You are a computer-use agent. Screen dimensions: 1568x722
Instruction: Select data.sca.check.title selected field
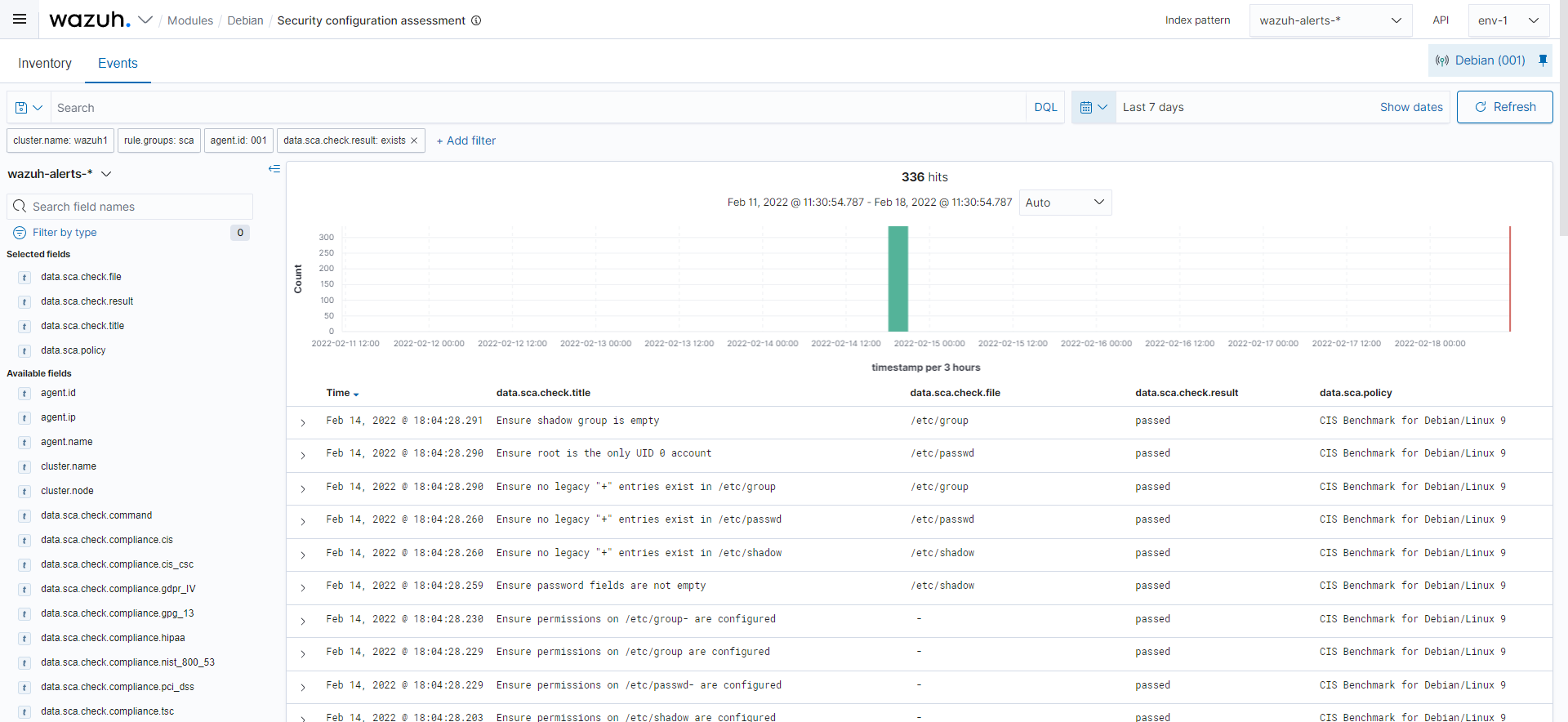(x=82, y=326)
